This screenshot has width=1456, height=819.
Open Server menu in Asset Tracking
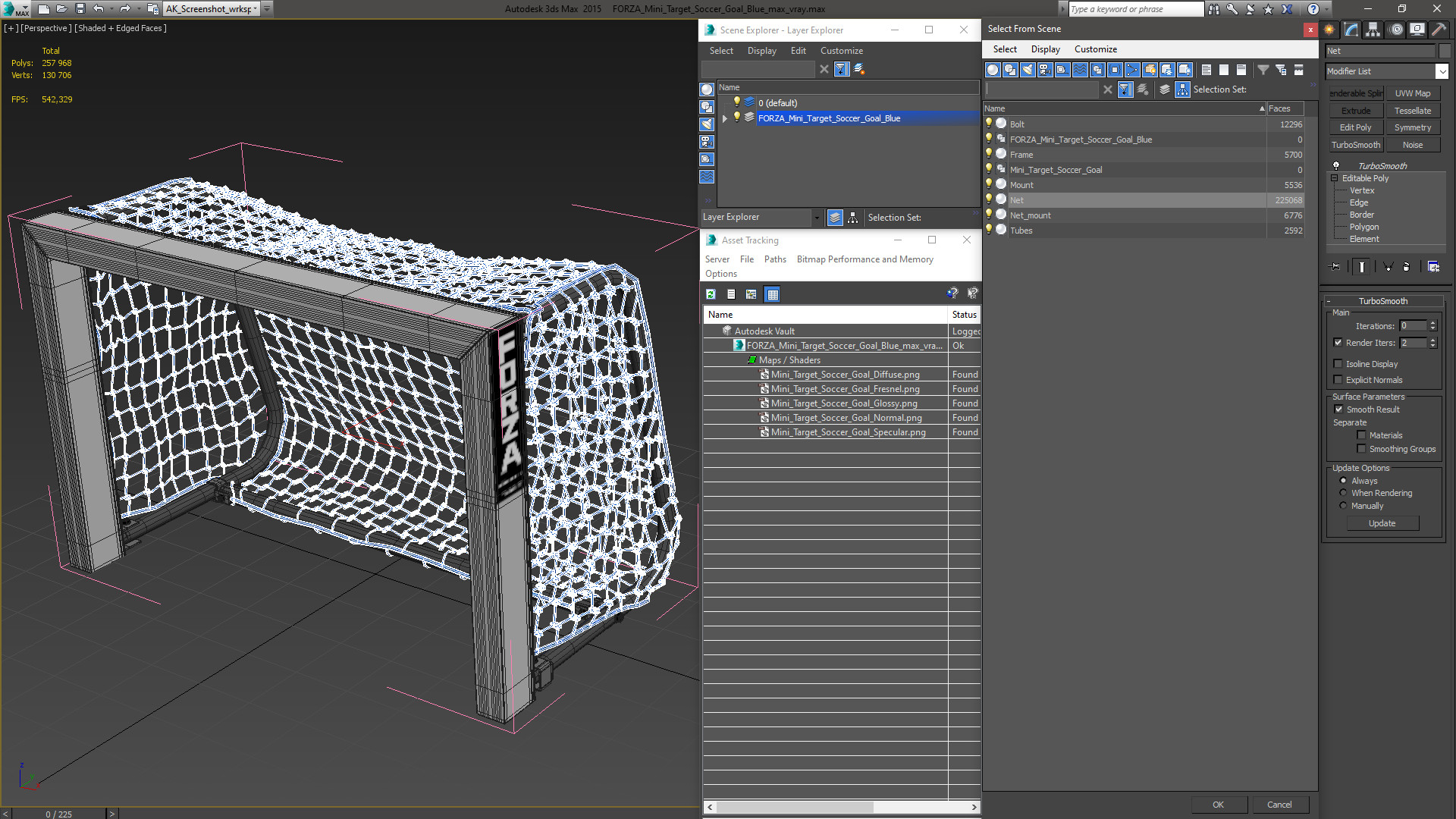(x=717, y=259)
